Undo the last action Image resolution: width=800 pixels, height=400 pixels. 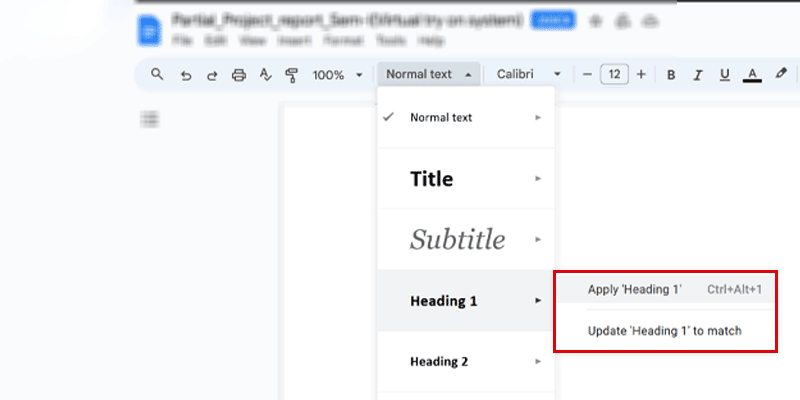pyautogui.click(x=186, y=76)
